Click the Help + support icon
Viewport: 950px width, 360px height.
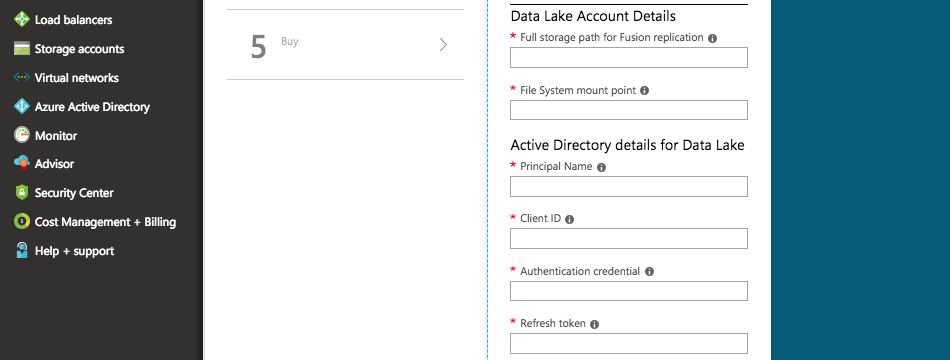22,251
